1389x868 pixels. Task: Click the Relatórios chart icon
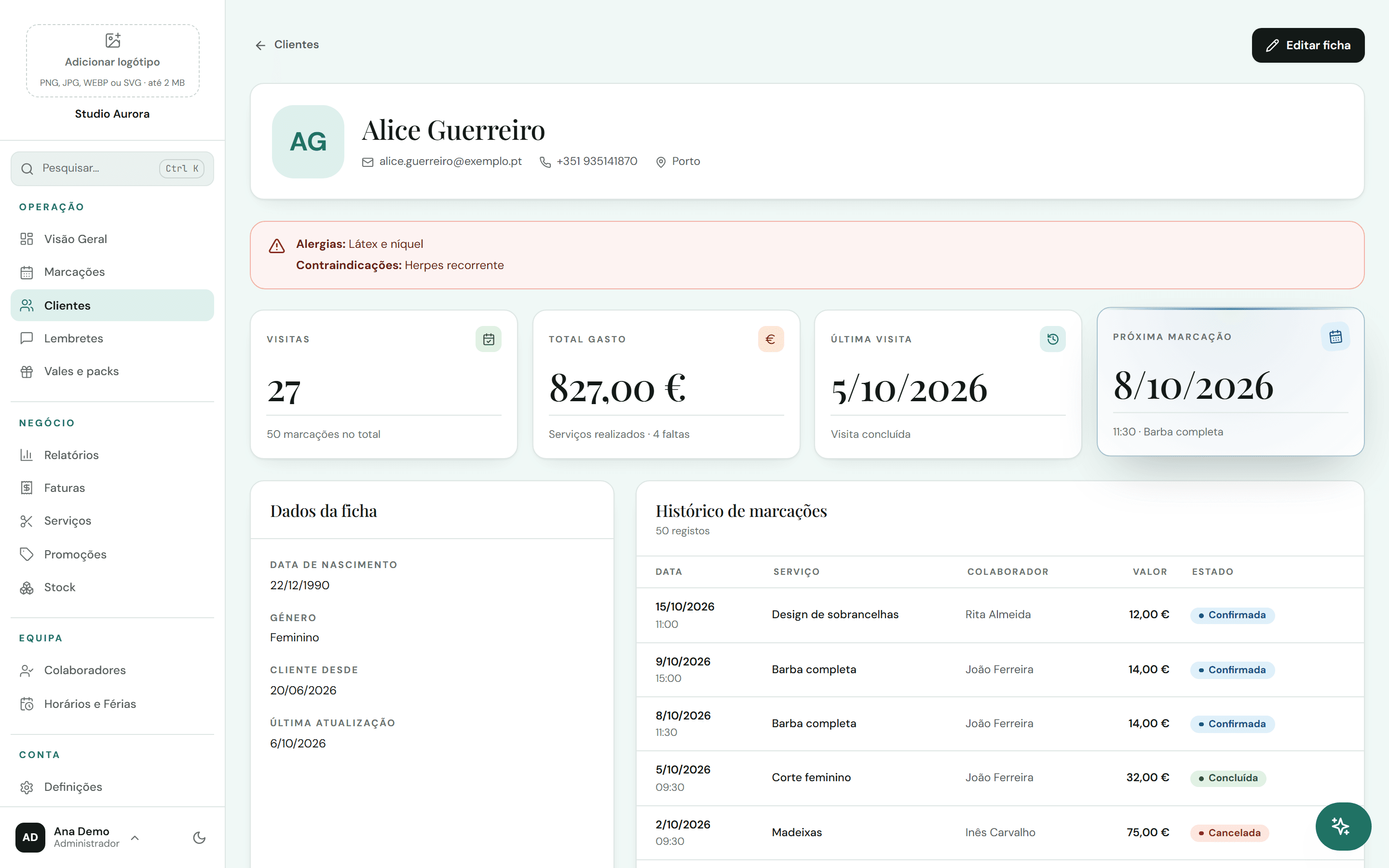point(27,455)
